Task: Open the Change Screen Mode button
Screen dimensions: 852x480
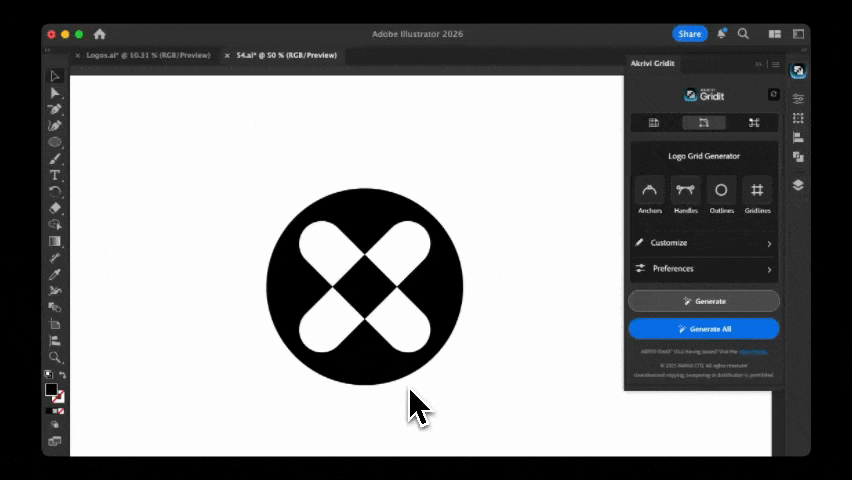Action: point(55,441)
